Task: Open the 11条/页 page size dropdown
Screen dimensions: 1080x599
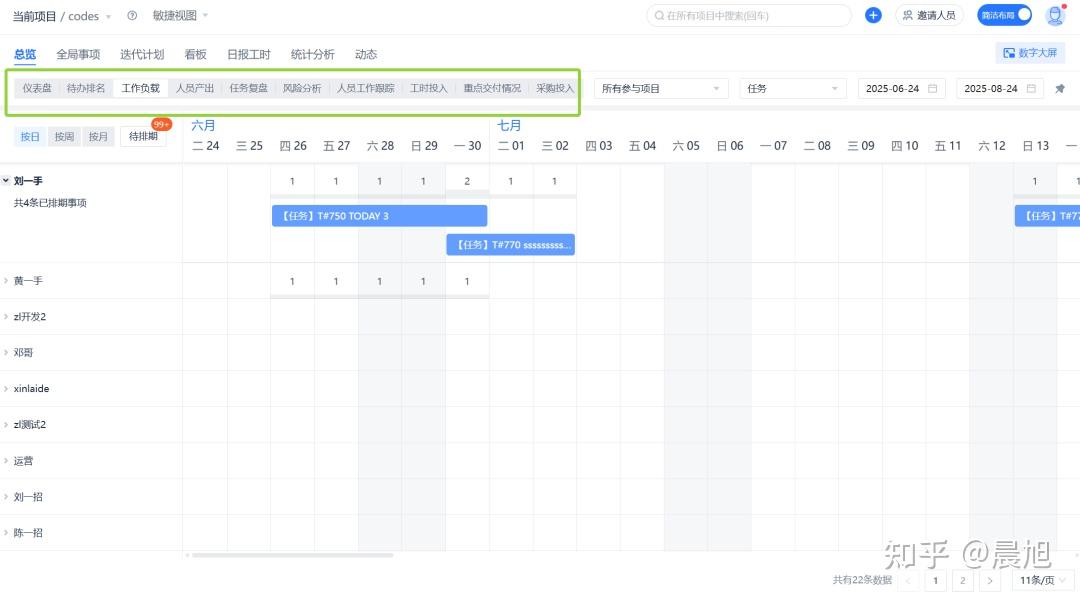Action: pyautogui.click(x=1045, y=580)
